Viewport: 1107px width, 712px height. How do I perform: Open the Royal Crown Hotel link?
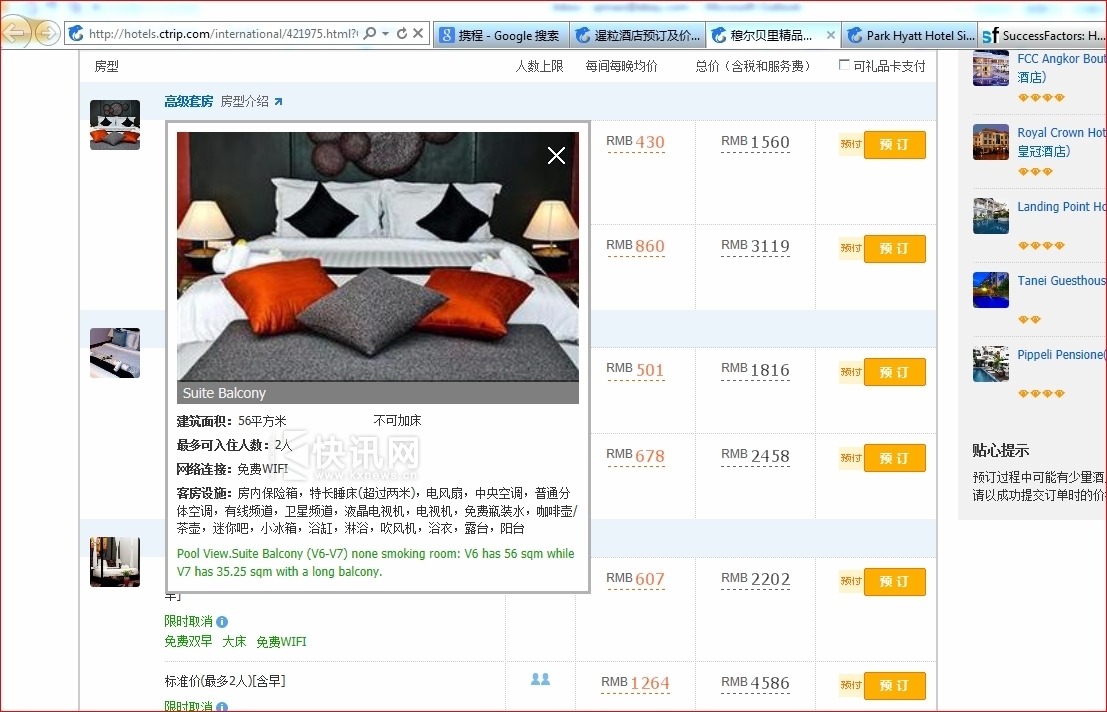(1061, 142)
